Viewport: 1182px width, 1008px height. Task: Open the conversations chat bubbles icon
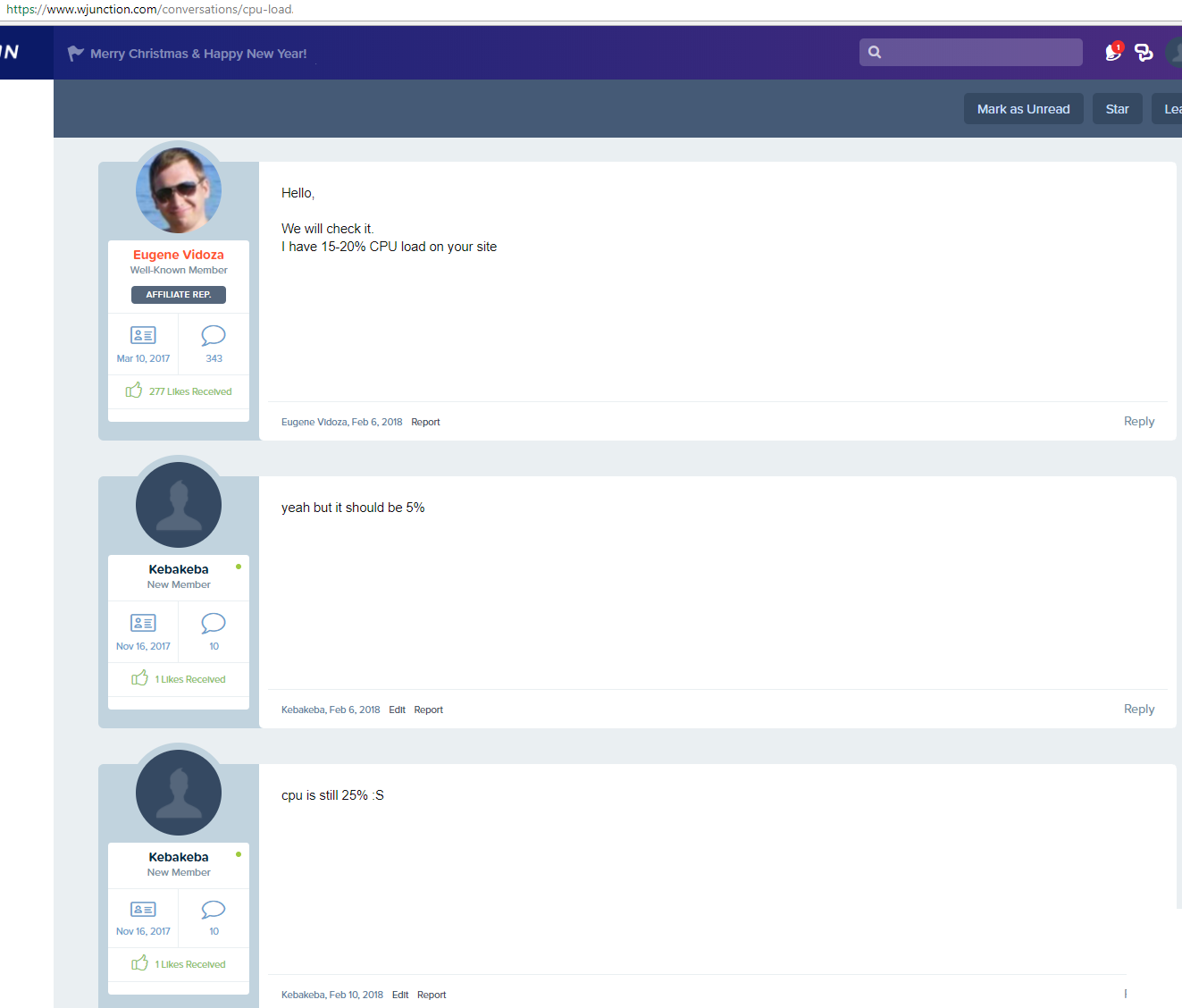click(x=1144, y=53)
